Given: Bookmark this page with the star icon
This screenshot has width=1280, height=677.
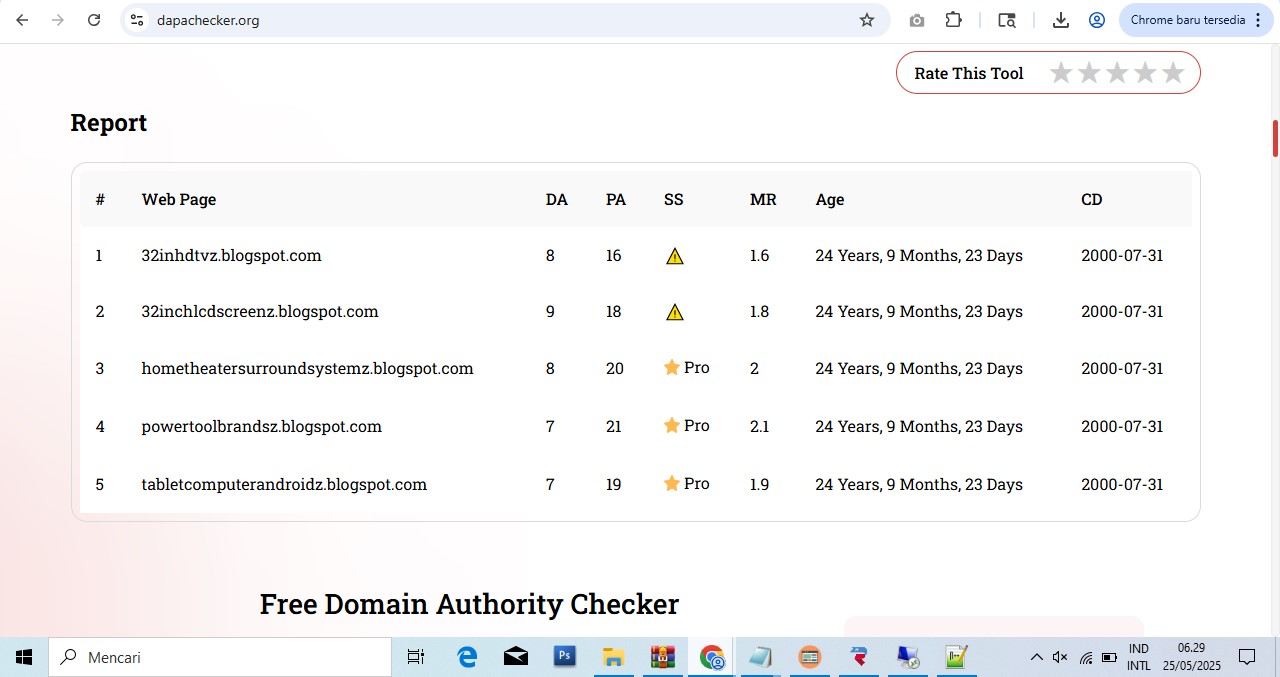Looking at the screenshot, I should tap(867, 20).
